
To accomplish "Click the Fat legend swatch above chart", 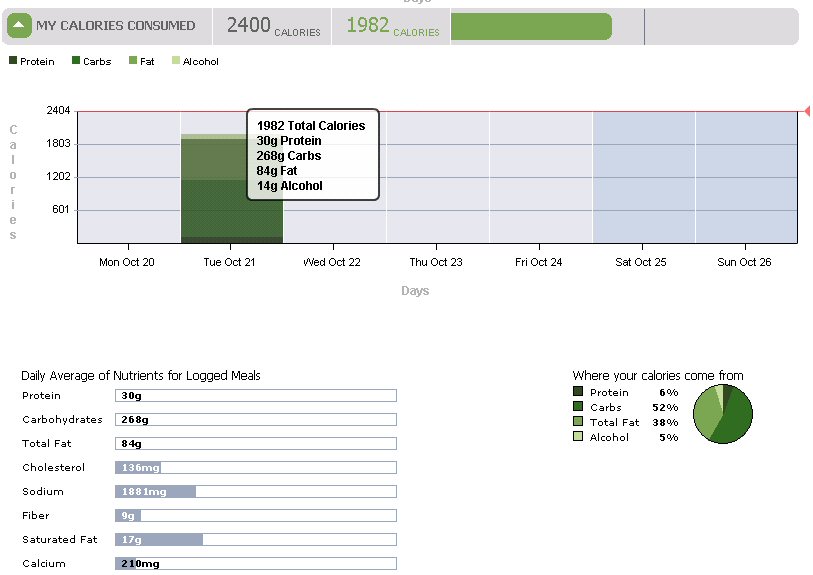I will tap(133, 61).
